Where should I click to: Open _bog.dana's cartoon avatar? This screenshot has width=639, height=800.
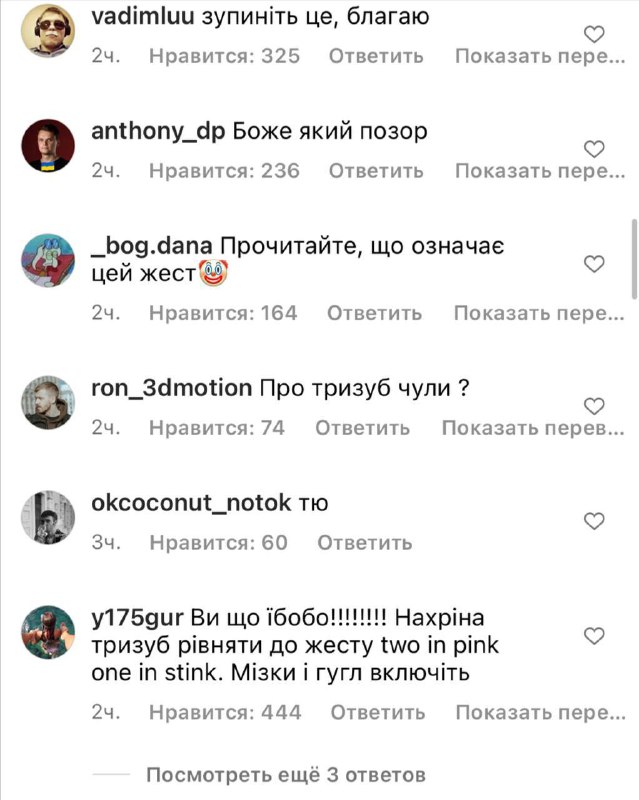coord(48,260)
